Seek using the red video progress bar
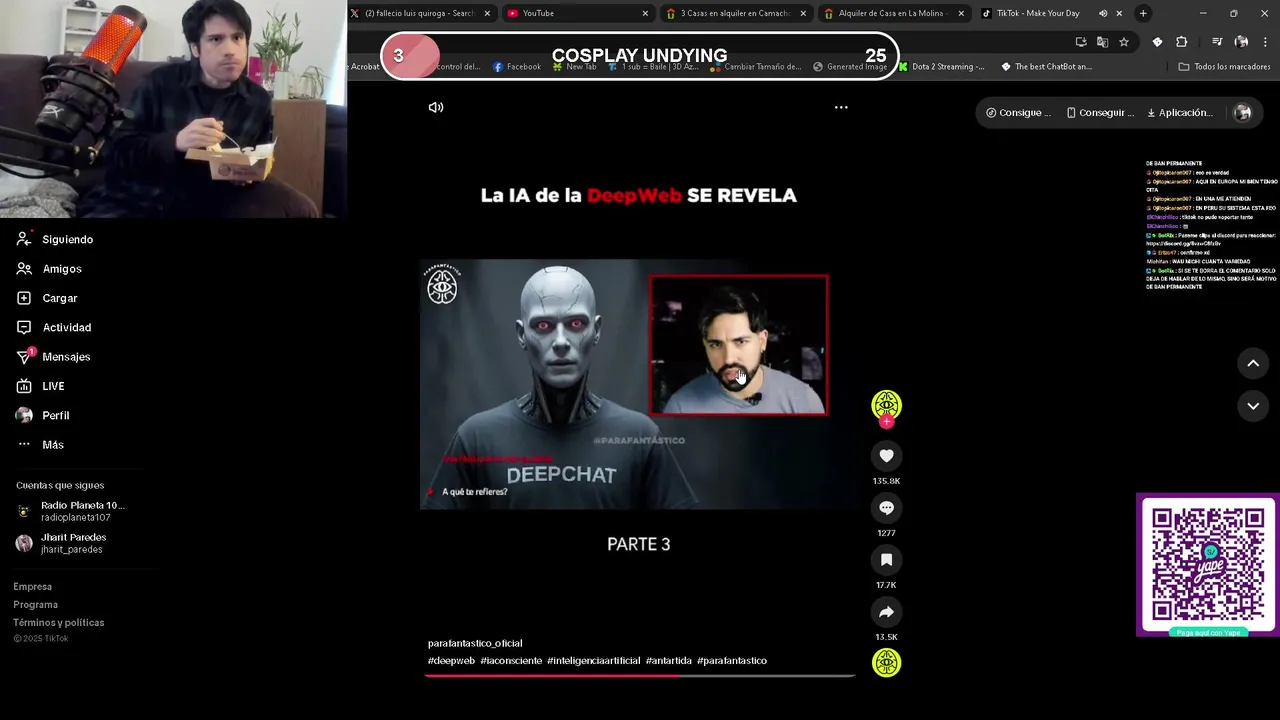 (x=640, y=676)
